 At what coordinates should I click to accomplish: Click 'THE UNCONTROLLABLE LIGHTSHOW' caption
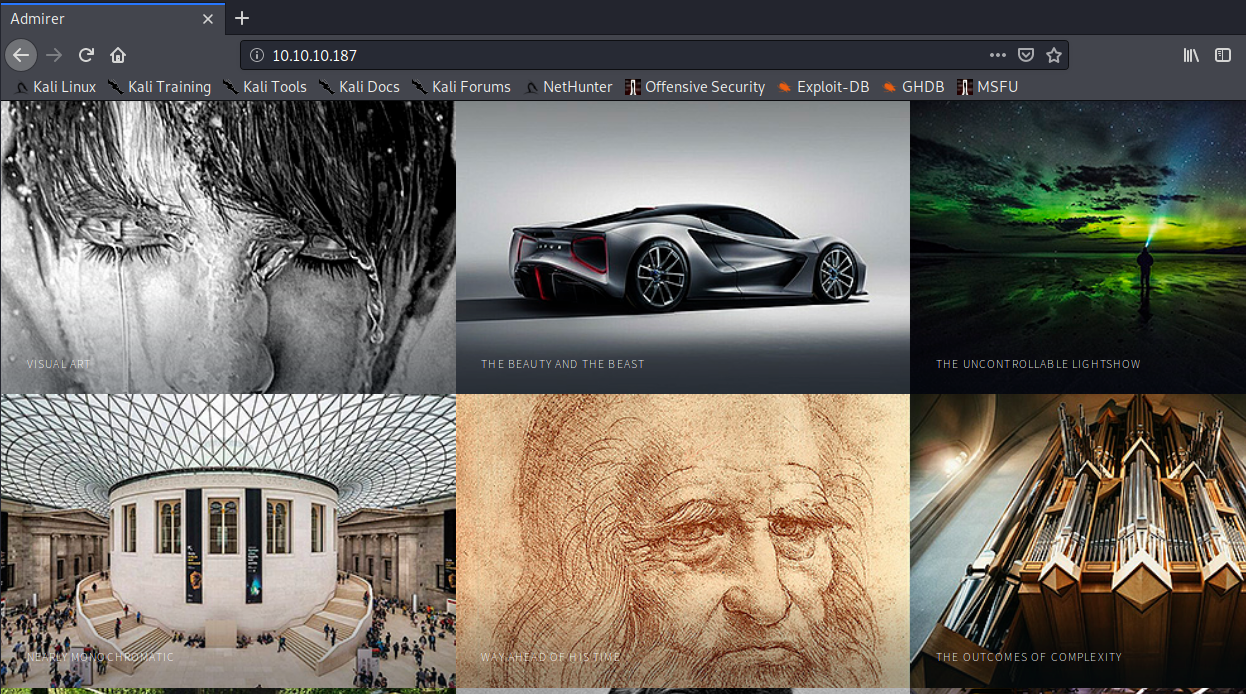1038,364
